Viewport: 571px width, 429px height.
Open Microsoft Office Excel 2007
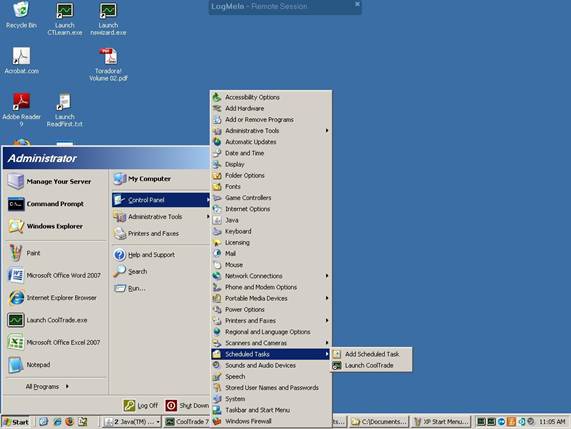coord(56,342)
